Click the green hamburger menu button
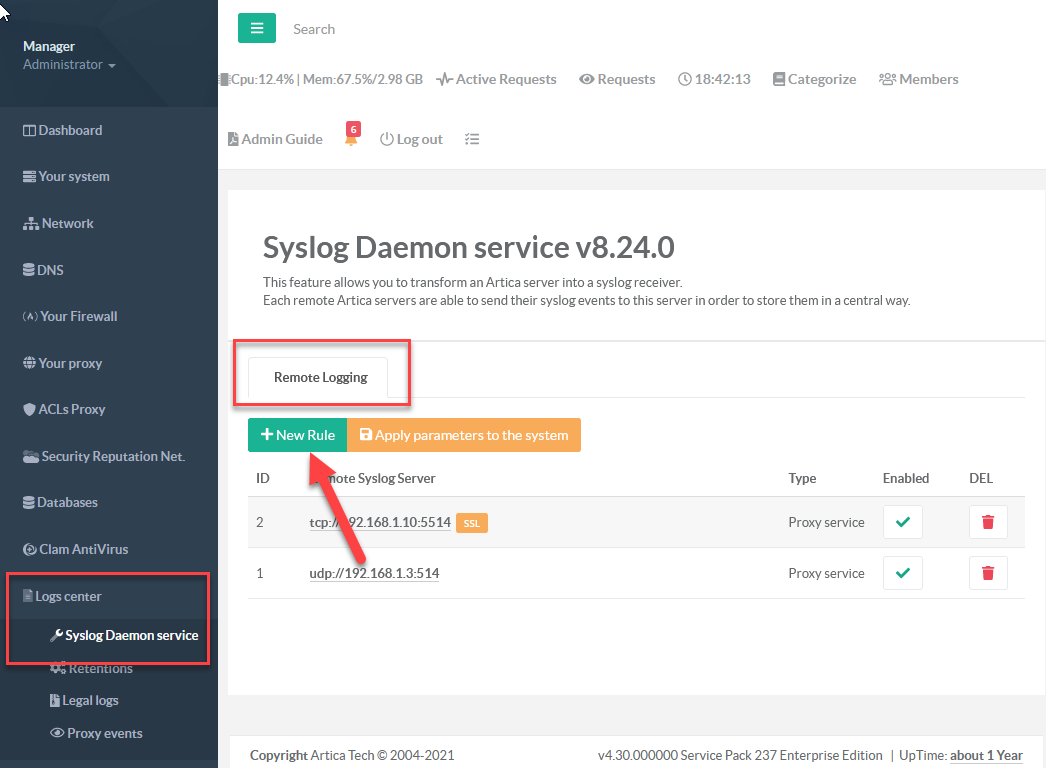 coord(257,29)
